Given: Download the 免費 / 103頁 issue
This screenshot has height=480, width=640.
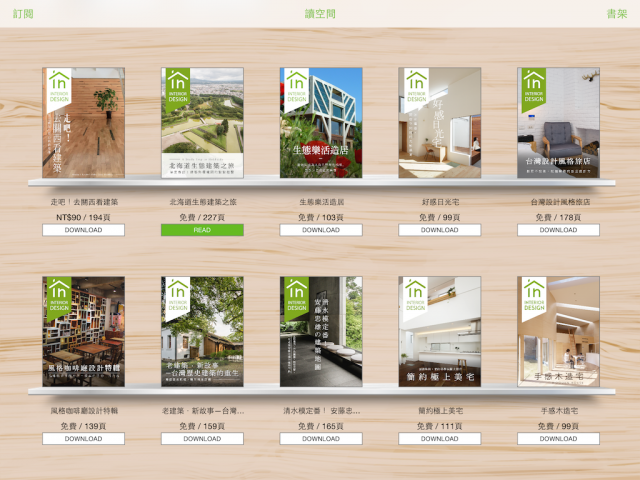Looking at the screenshot, I should click(x=321, y=230).
